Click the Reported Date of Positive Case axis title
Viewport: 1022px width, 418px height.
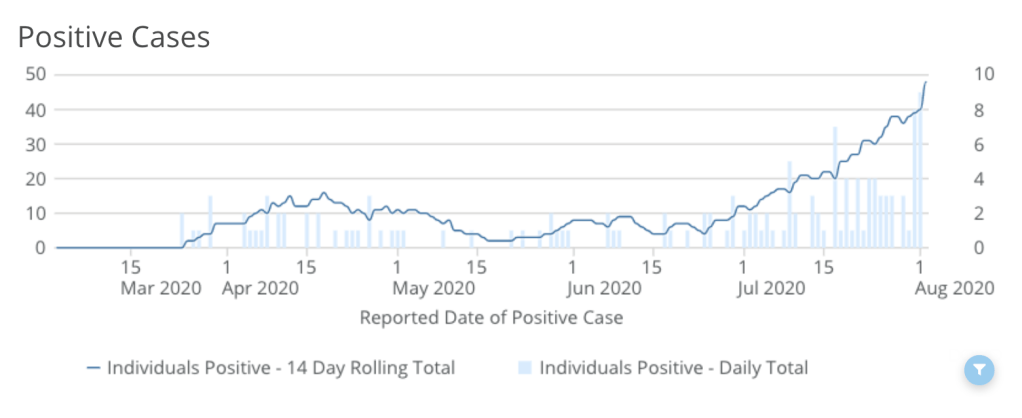tap(491, 318)
